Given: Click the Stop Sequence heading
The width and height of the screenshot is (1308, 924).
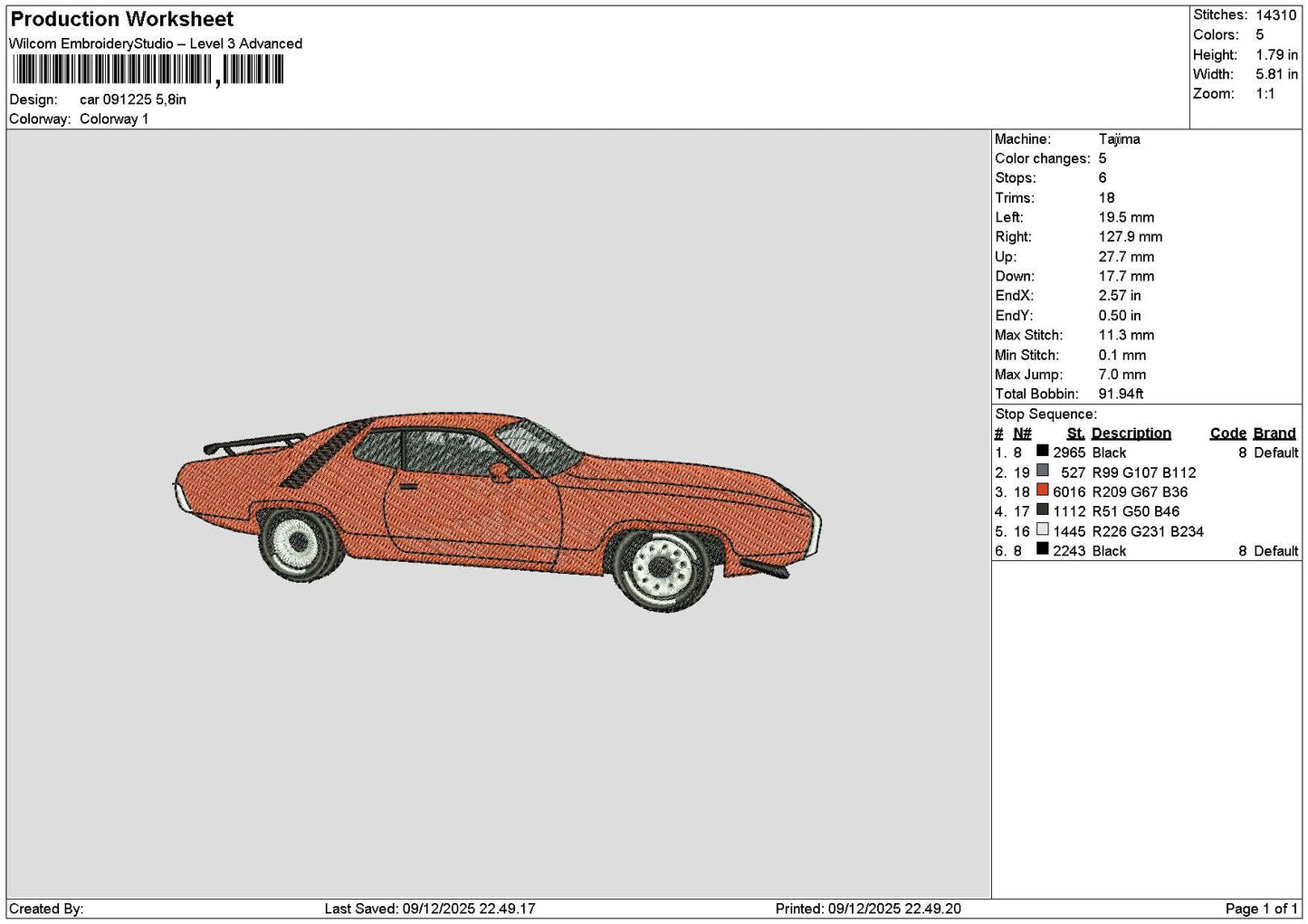Looking at the screenshot, I should (1045, 414).
